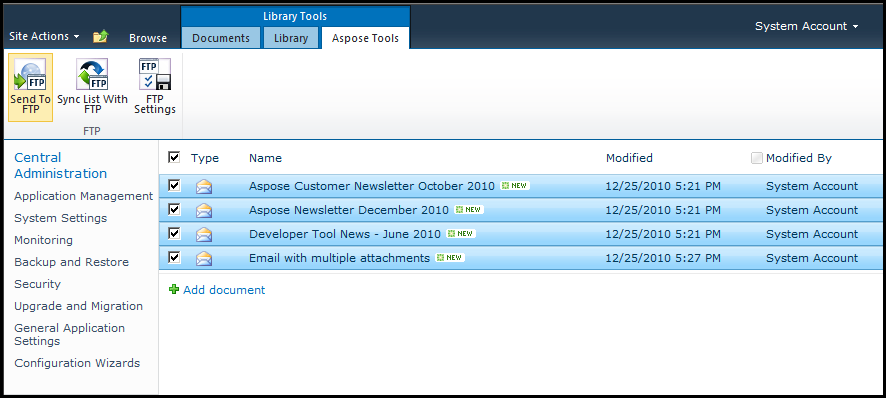Image resolution: width=886 pixels, height=398 pixels.
Task: Open the FTP Settings icon
Action: (x=155, y=74)
